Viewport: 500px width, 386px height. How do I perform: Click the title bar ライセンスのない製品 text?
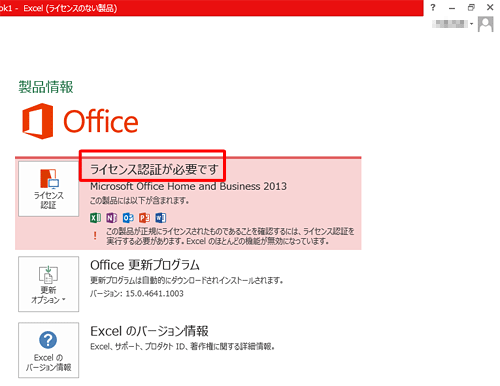click(81, 8)
